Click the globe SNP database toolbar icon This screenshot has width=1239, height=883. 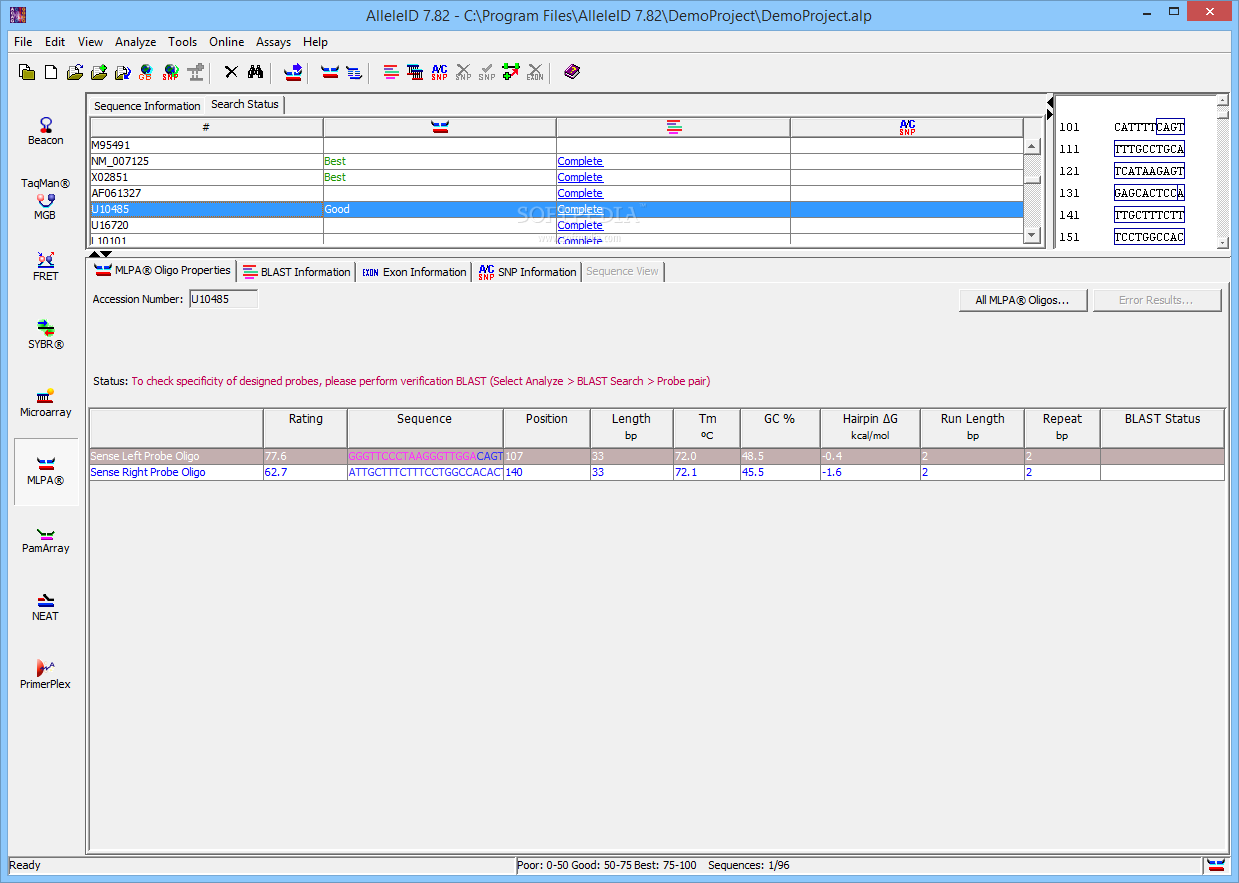coord(171,72)
